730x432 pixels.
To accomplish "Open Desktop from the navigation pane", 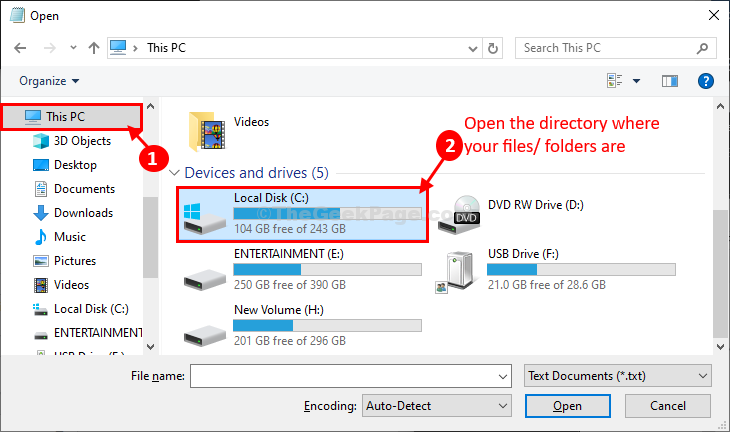I will (75, 165).
